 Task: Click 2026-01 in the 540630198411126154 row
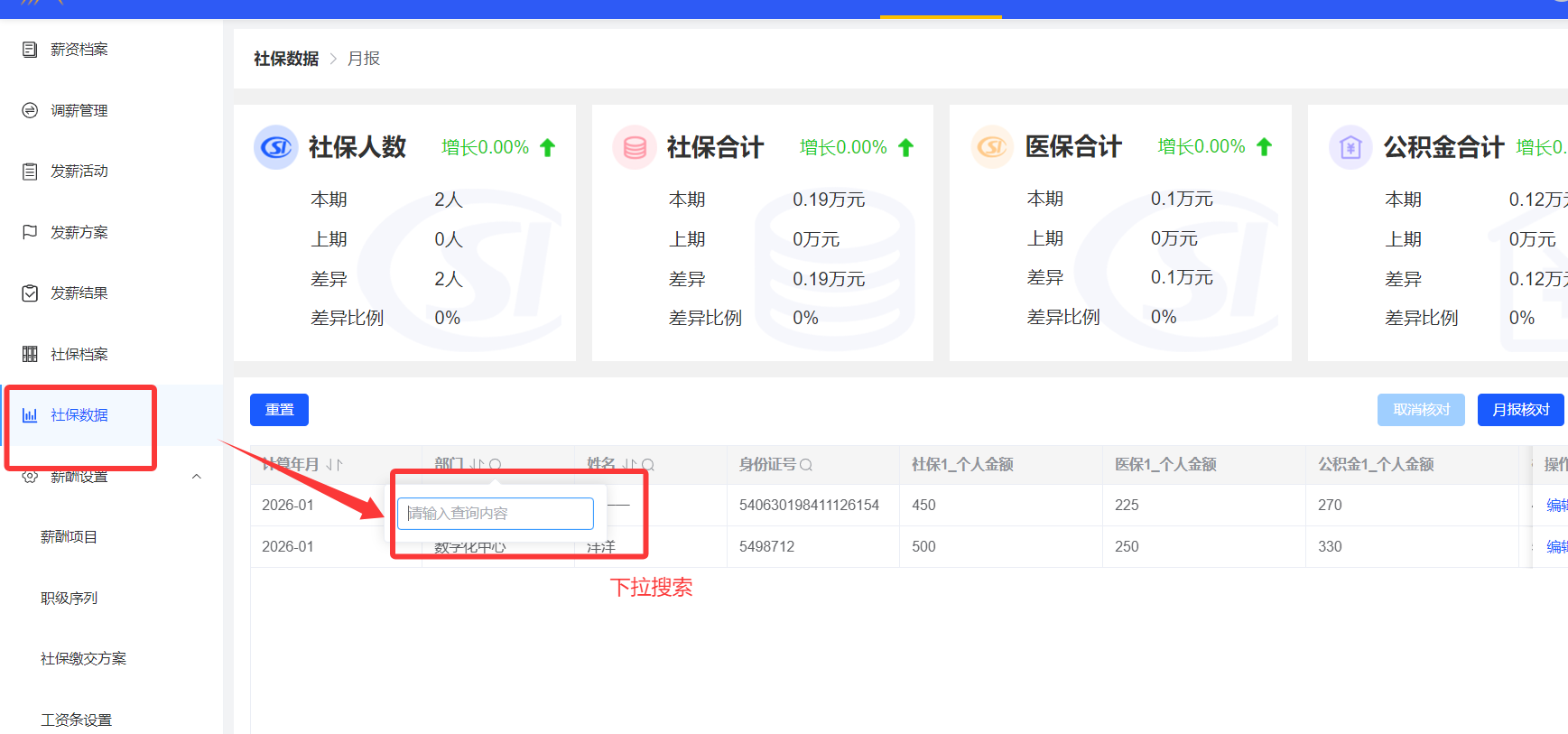point(288,505)
